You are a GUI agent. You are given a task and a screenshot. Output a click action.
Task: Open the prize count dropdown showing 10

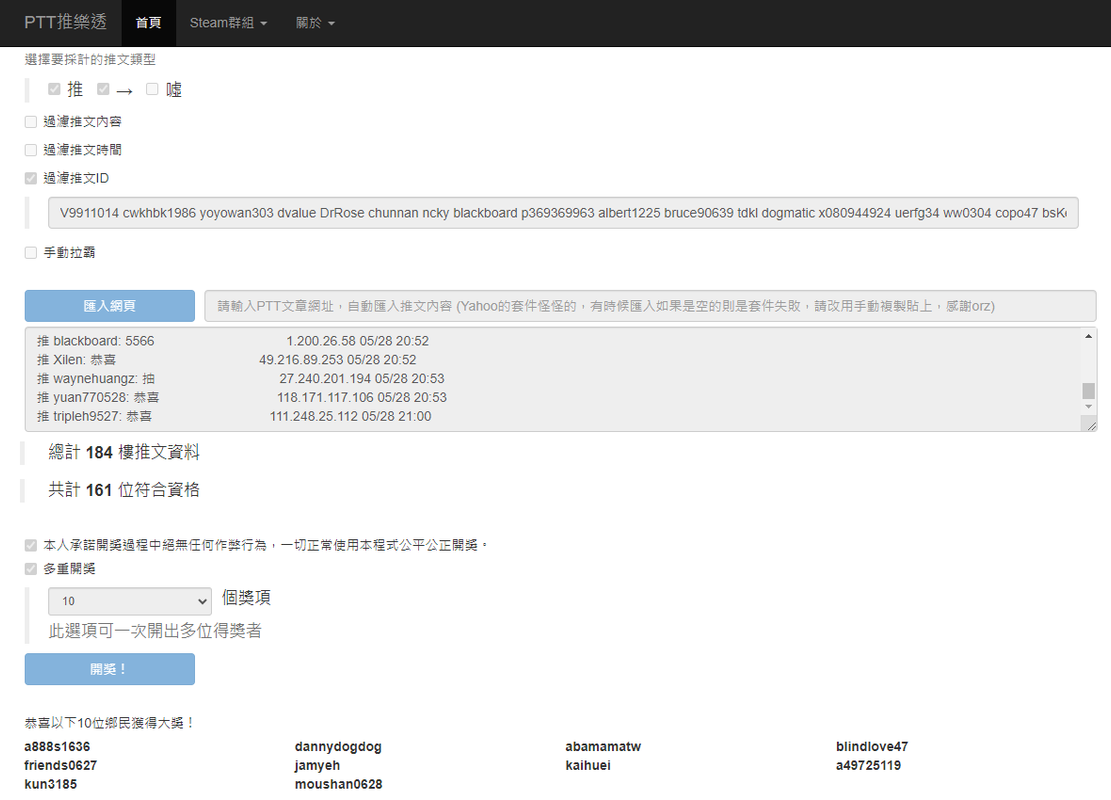pos(130,601)
